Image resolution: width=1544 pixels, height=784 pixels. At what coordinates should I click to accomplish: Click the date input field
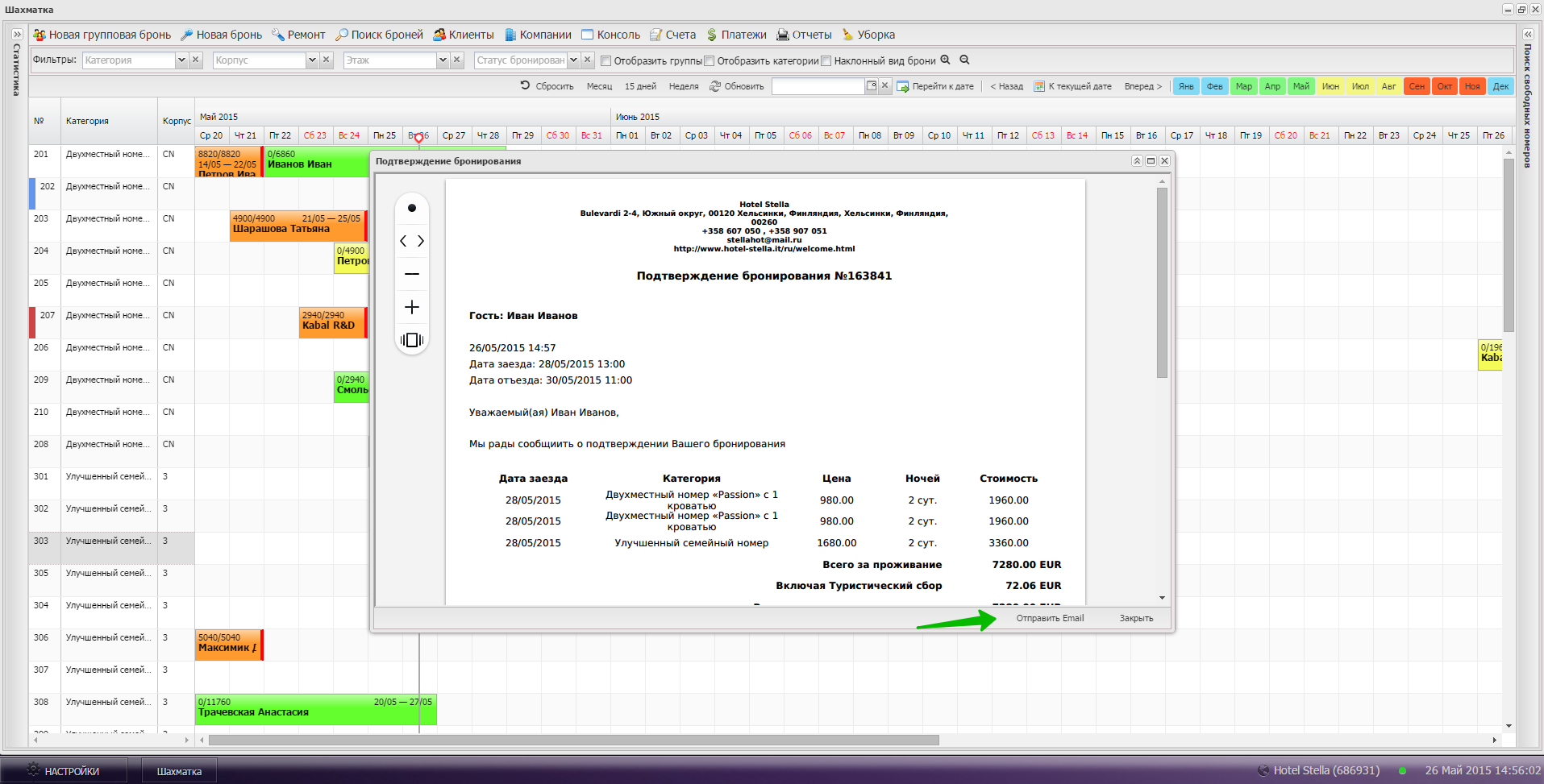(x=818, y=86)
